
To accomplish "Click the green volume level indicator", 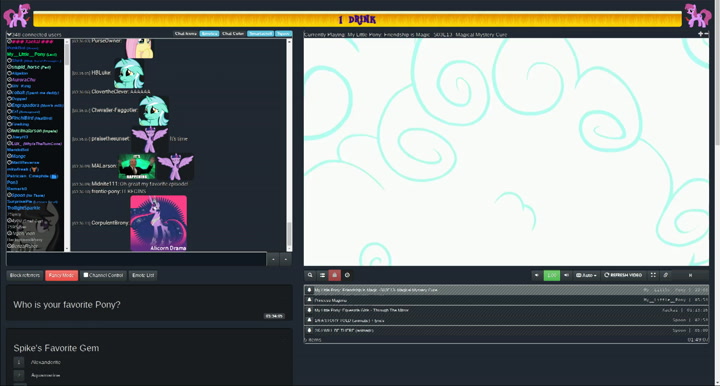I will point(551,275).
